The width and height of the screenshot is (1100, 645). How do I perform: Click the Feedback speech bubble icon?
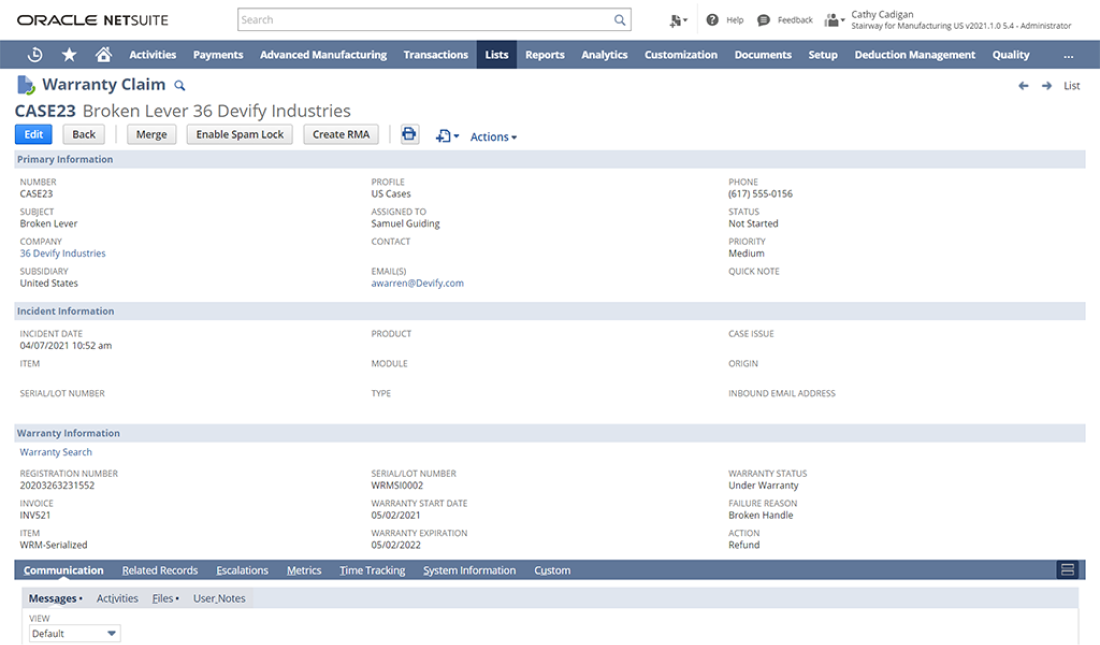pos(764,20)
